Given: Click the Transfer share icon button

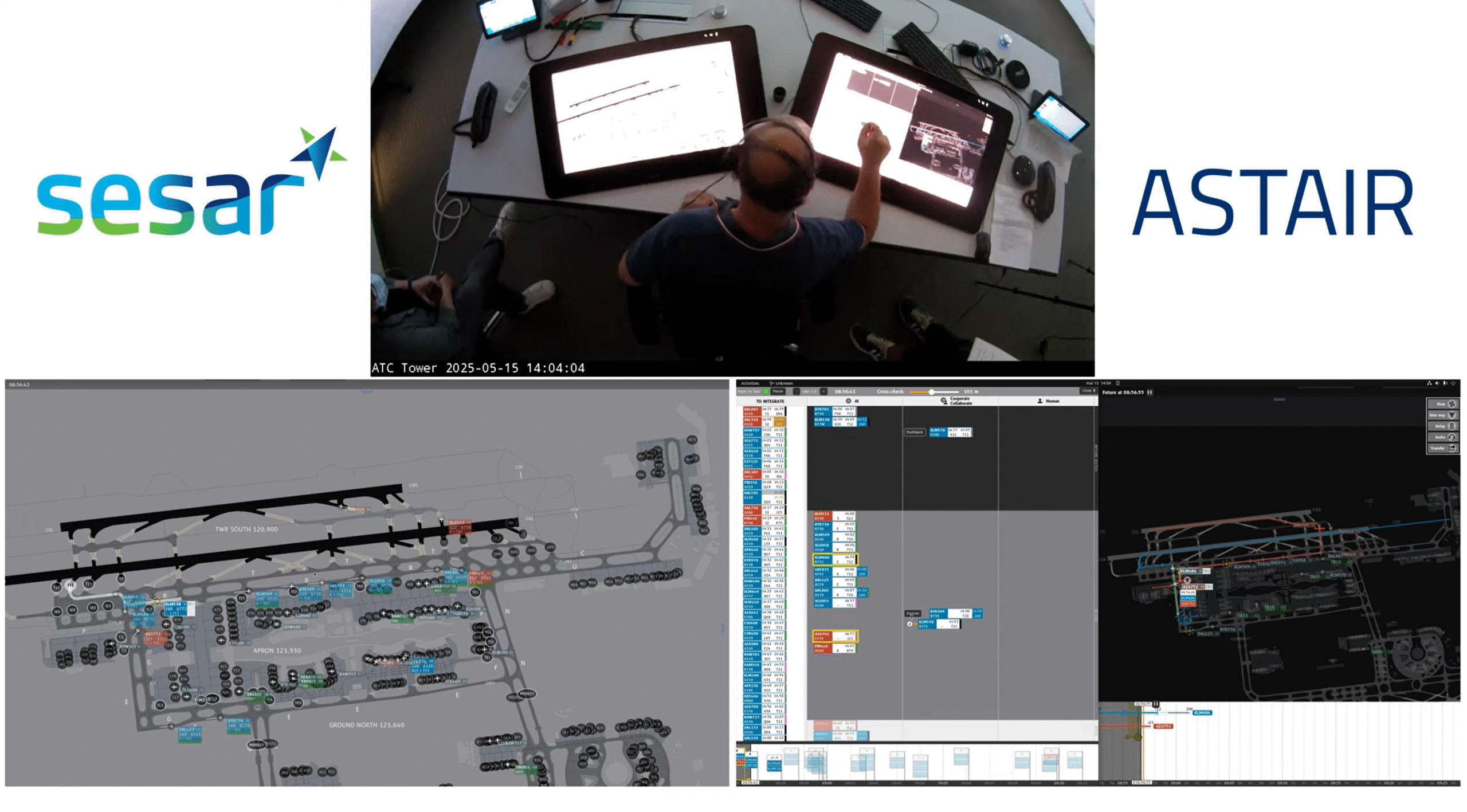Looking at the screenshot, I should [1452, 448].
